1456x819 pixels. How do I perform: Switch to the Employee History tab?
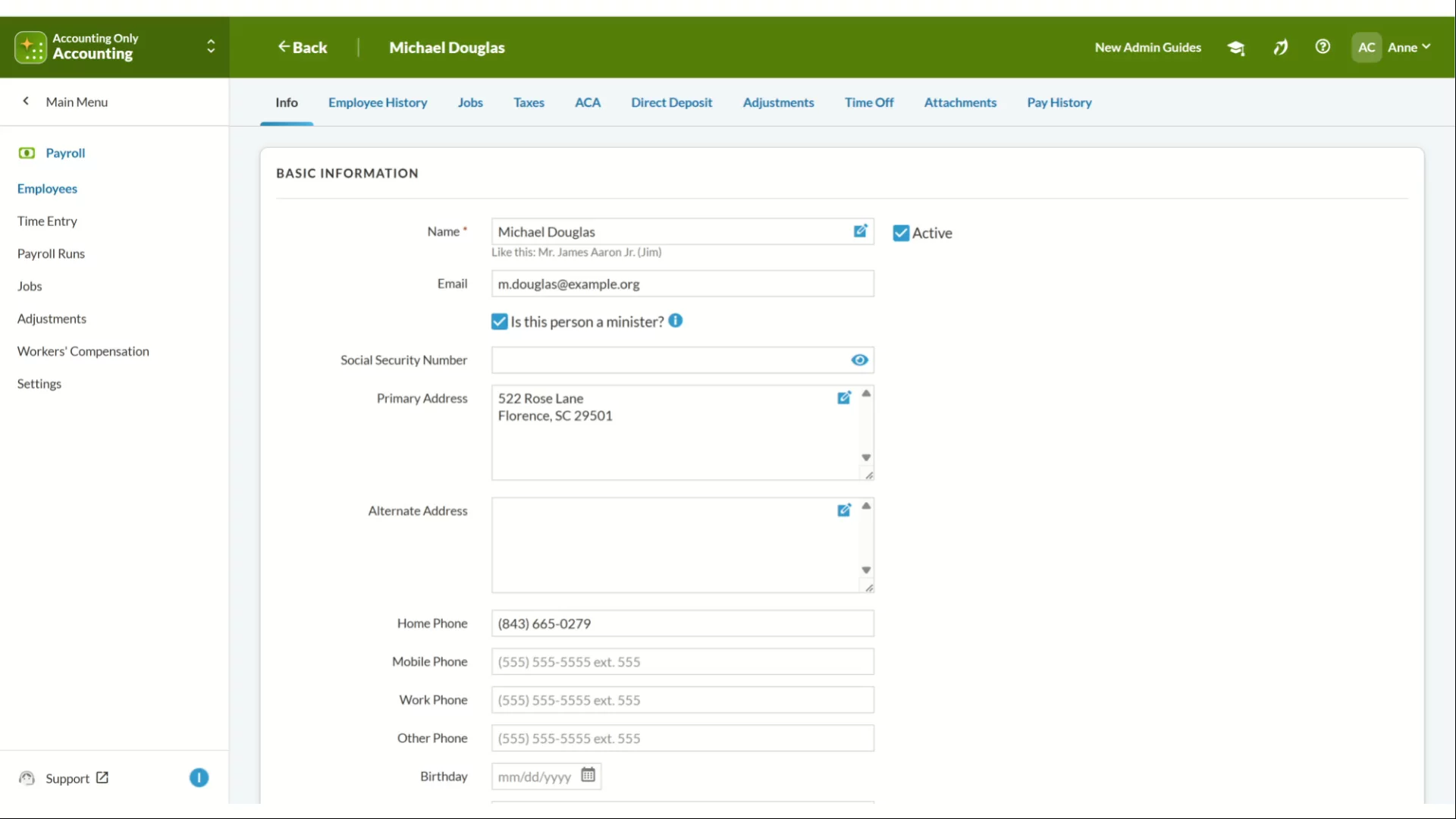tap(378, 102)
